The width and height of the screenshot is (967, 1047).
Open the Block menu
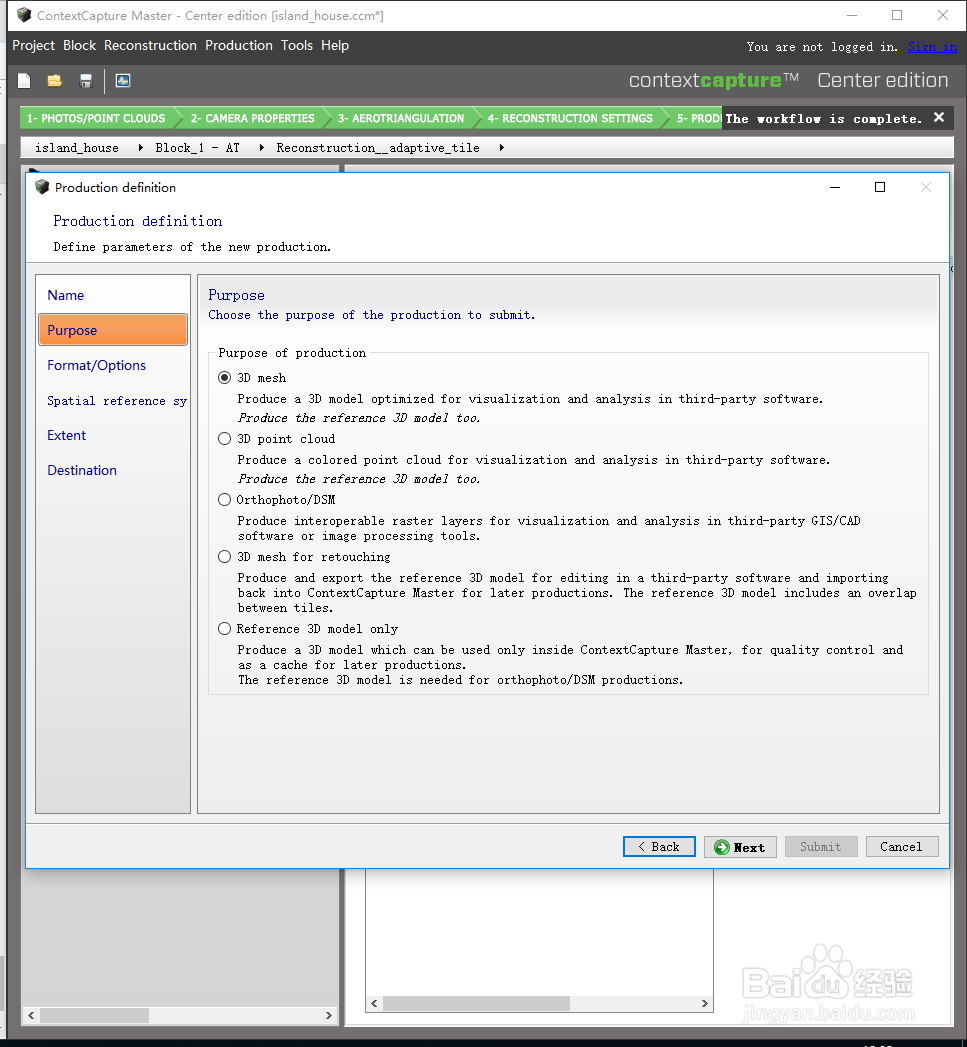click(79, 45)
